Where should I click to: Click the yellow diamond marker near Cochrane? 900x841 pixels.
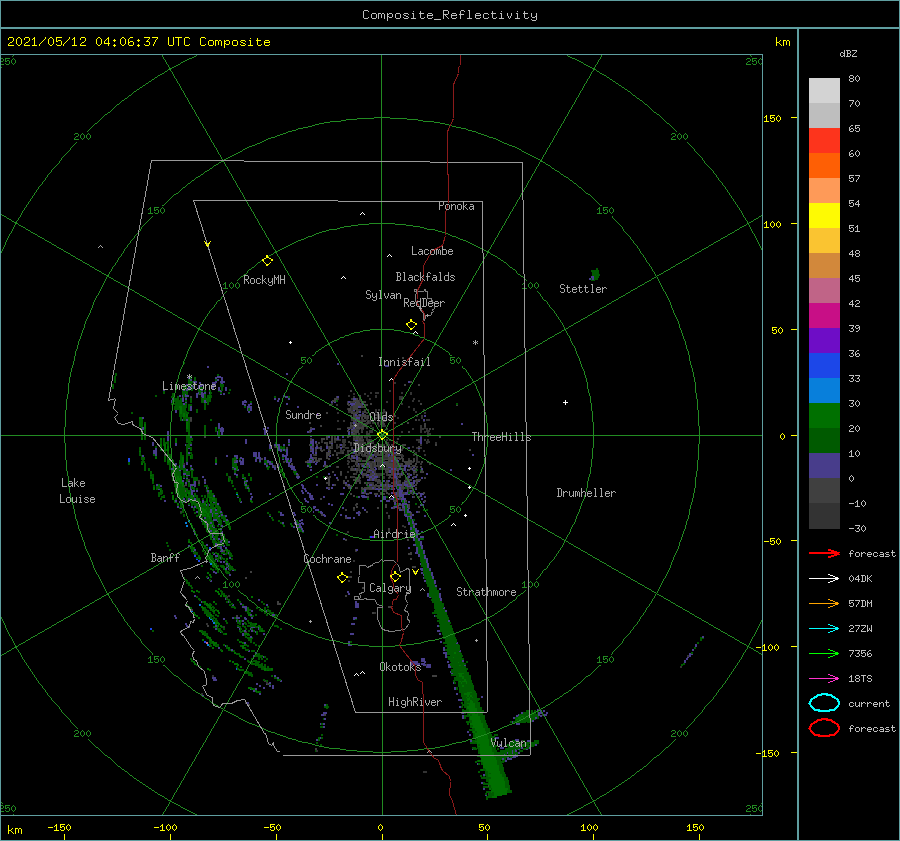342,578
